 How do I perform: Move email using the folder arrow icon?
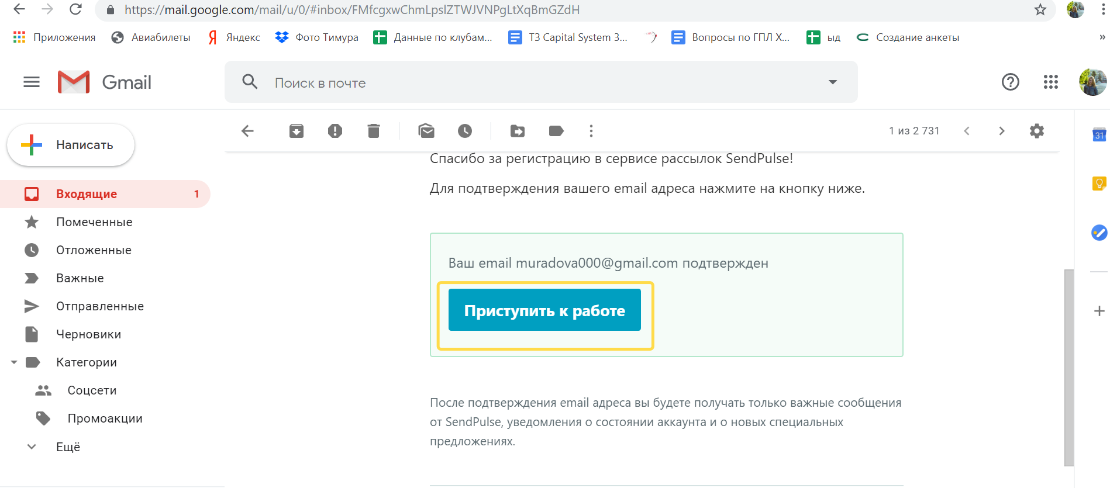coord(518,131)
